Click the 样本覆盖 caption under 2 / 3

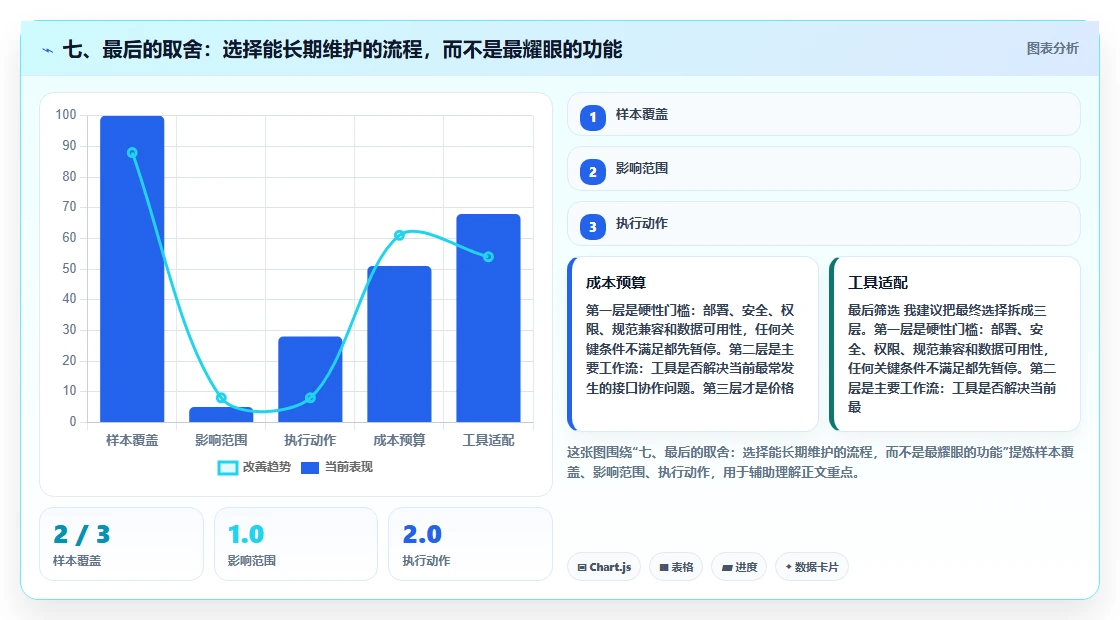point(77,561)
